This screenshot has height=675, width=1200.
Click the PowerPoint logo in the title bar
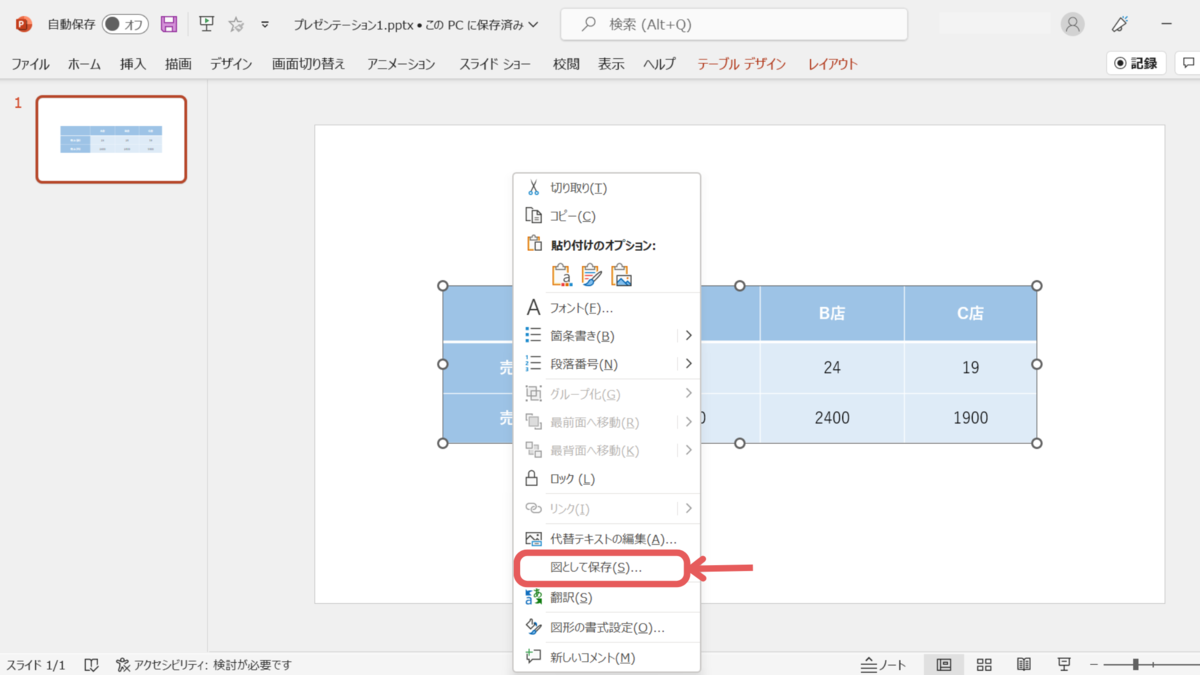24,24
